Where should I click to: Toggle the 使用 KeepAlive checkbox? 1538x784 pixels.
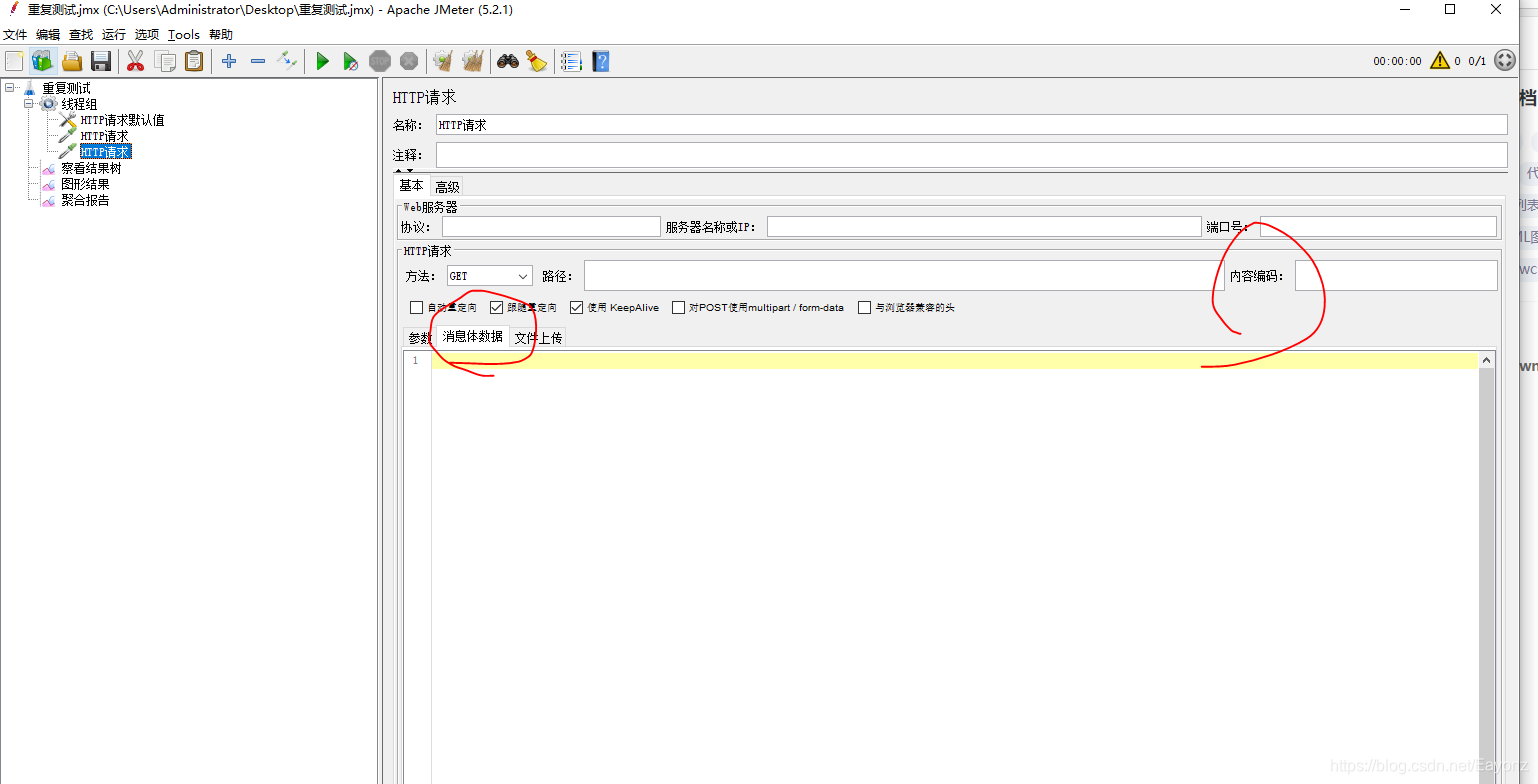click(577, 308)
